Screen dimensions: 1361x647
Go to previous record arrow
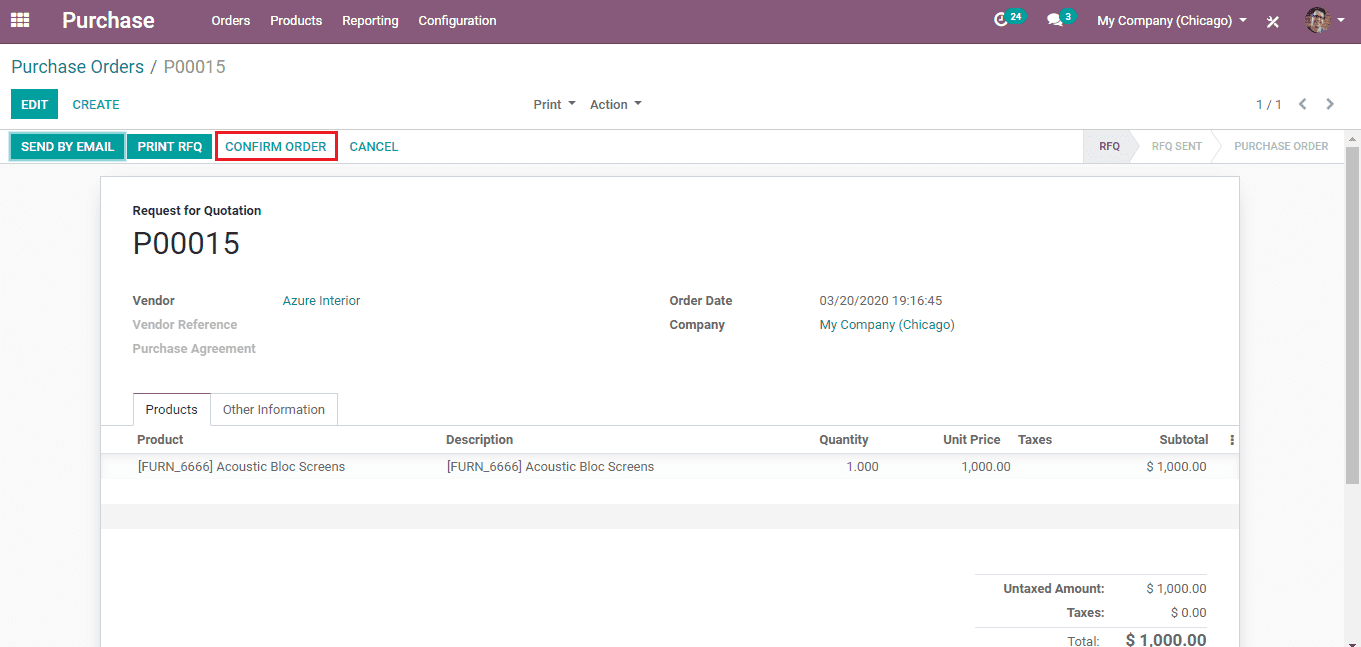(x=1303, y=104)
